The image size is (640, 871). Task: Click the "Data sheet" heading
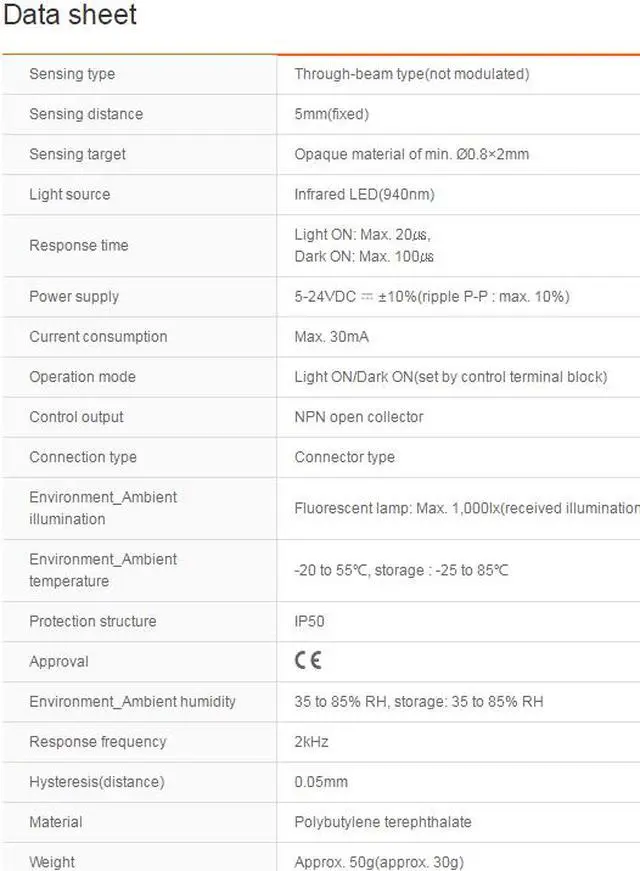[x=70, y=16]
